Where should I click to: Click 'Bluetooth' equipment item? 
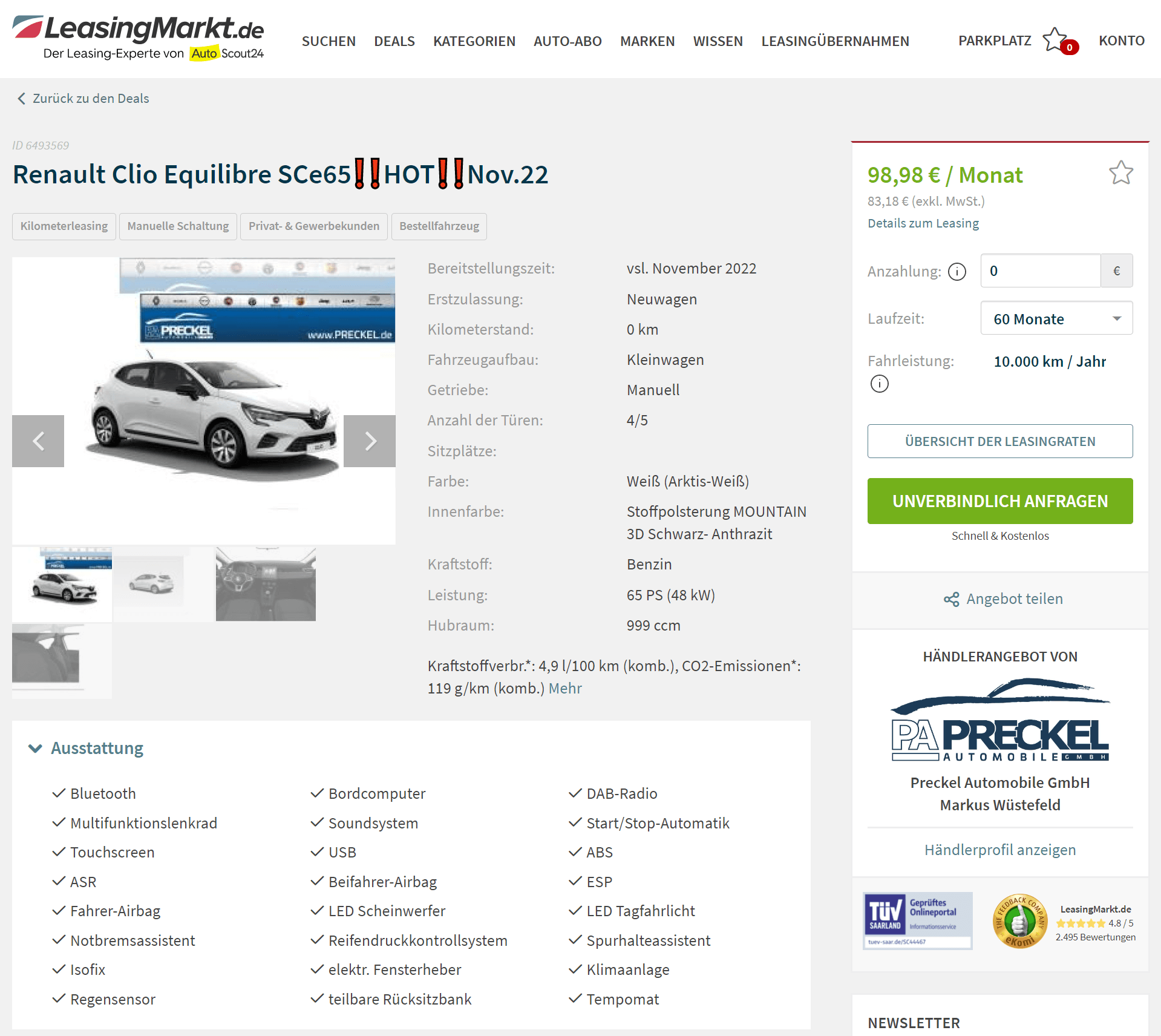coord(103,793)
